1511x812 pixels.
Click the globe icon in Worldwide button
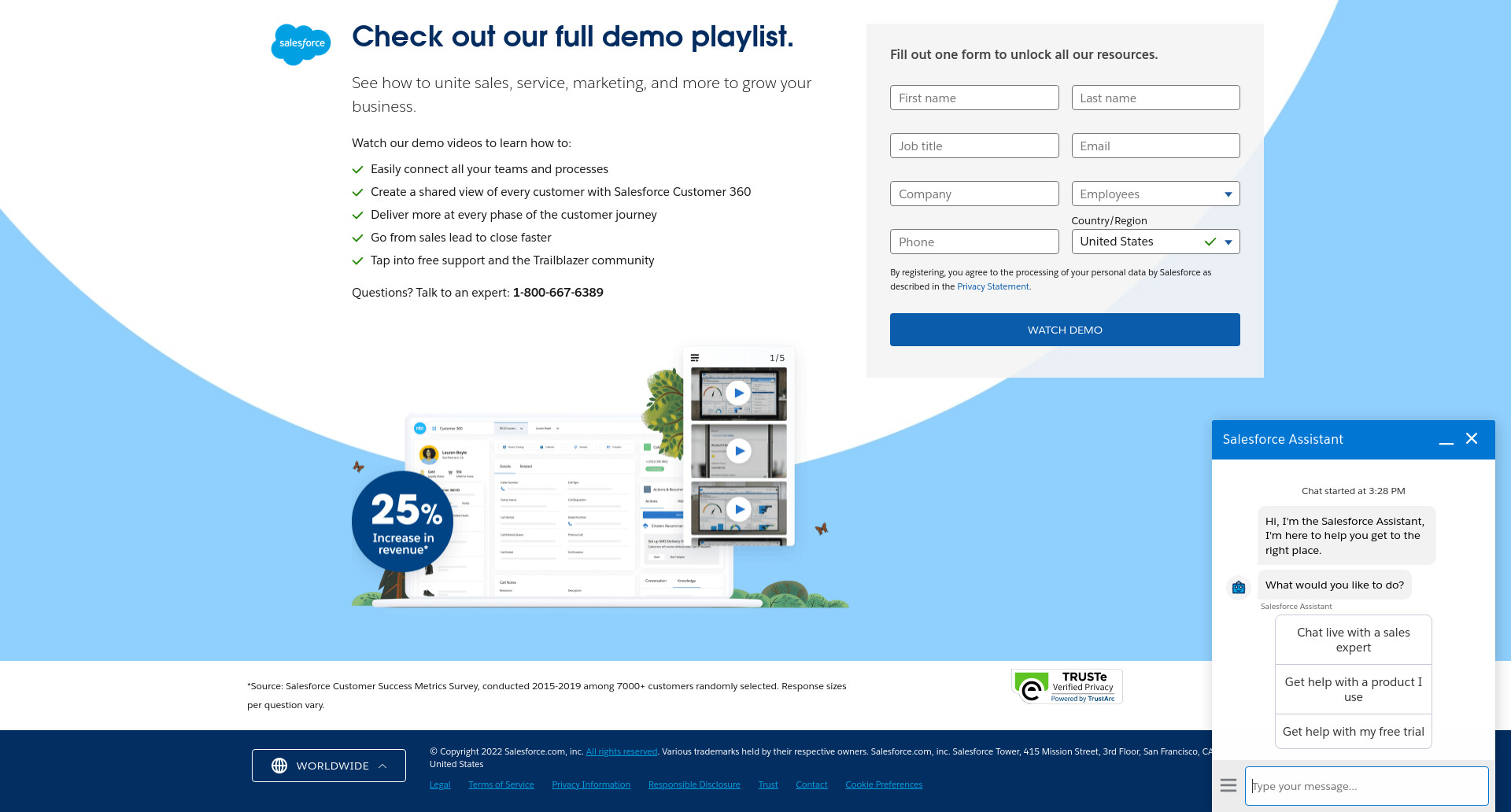[x=279, y=766]
